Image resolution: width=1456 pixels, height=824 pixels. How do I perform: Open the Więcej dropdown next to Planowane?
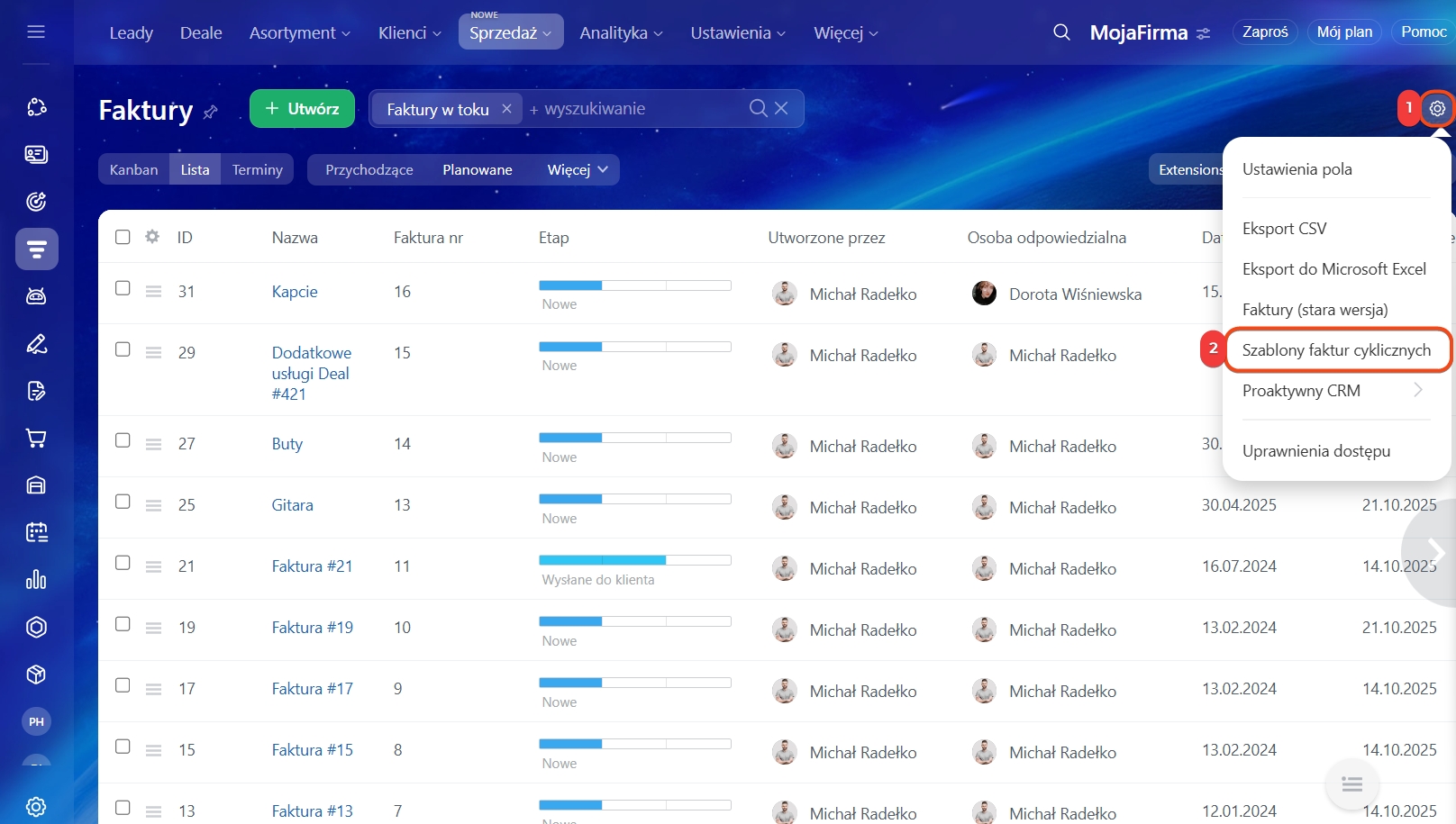[577, 170]
